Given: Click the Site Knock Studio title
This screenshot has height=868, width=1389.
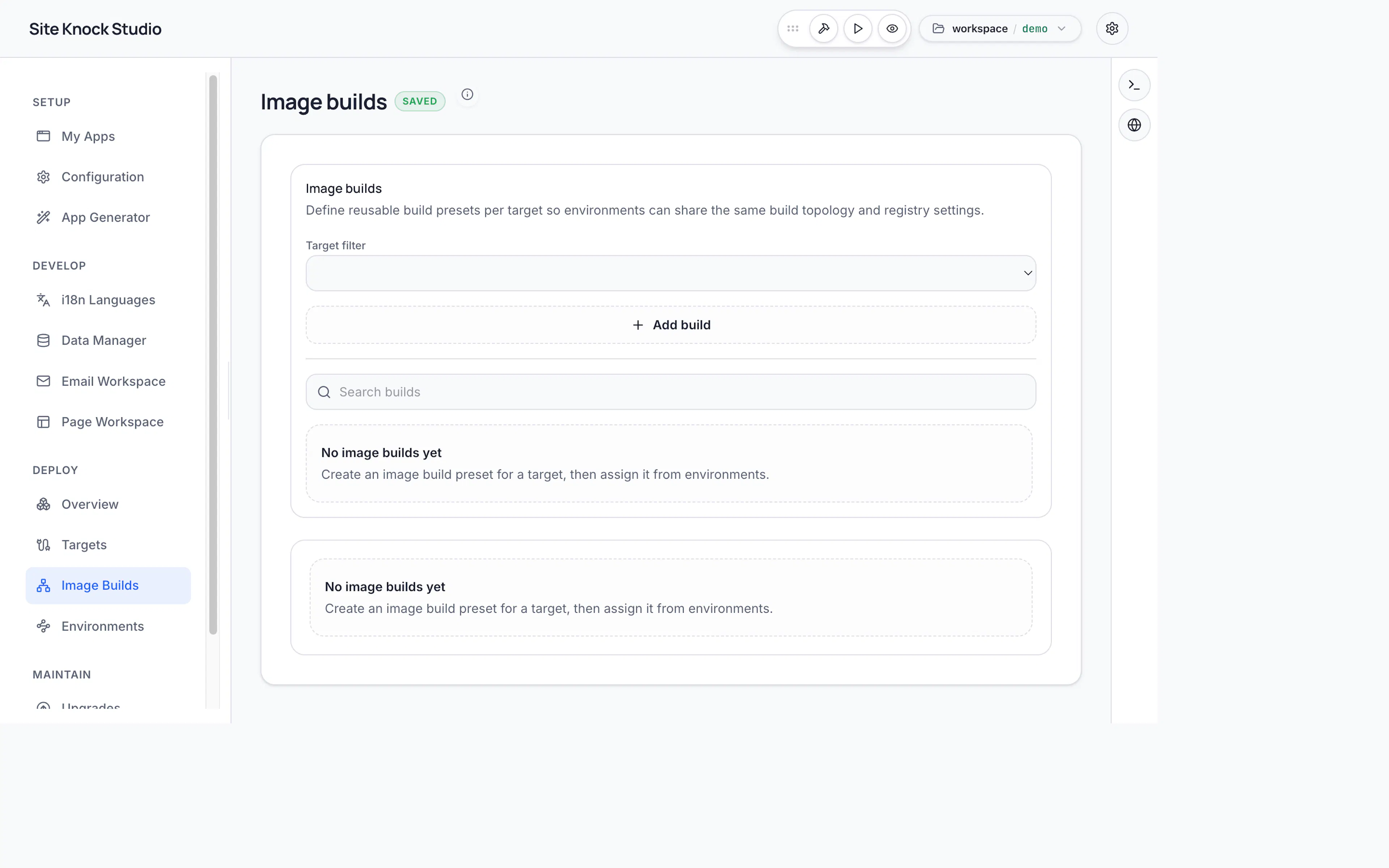Looking at the screenshot, I should tap(95, 29).
